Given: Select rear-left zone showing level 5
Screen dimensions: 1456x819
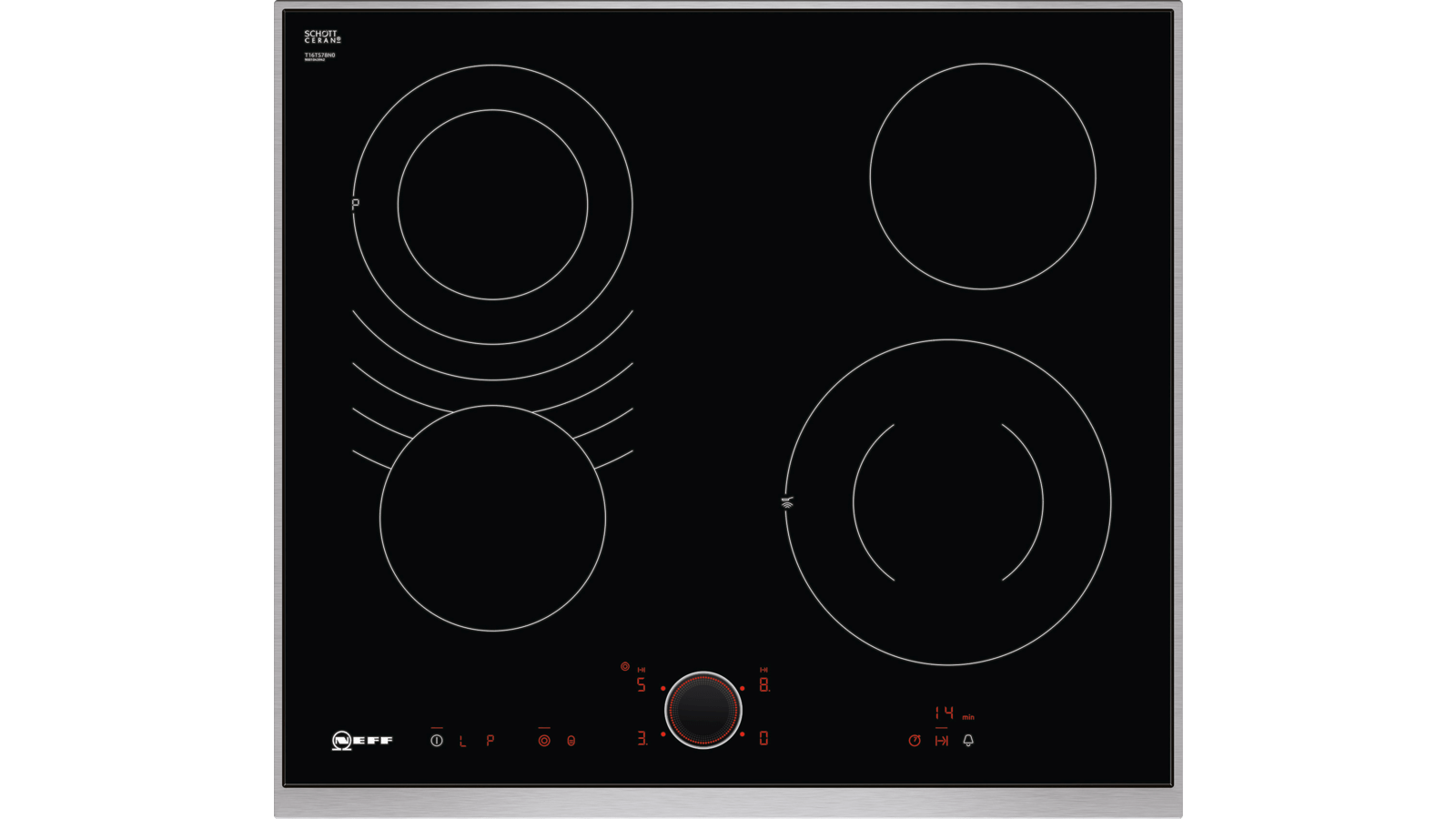Looking at the screenshot, I should coord(641,685).
